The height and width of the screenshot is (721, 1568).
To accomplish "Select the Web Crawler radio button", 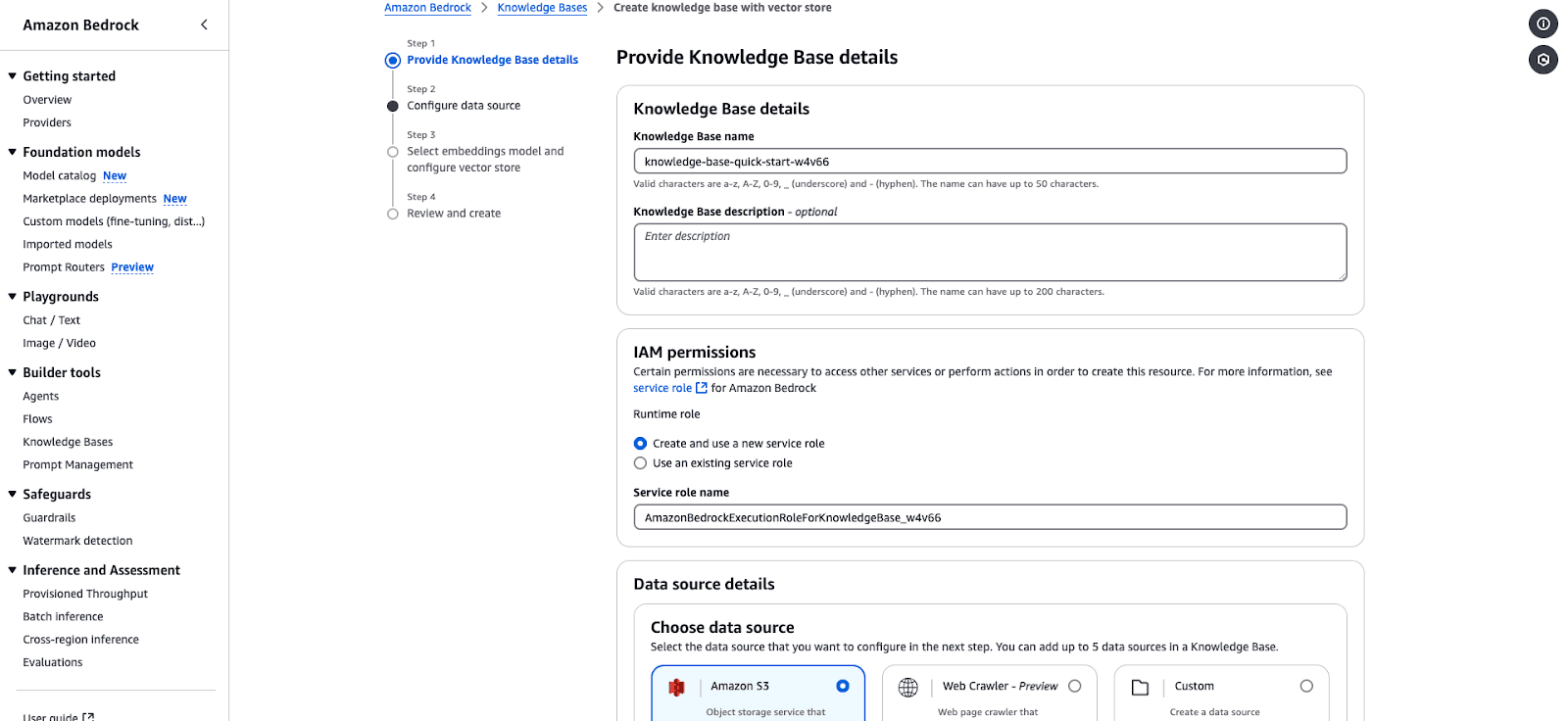I will point(1074,686).
